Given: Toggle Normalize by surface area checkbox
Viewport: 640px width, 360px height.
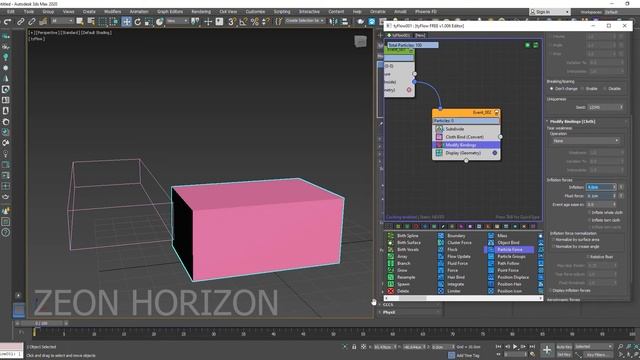Looking at the screenshot, I should pos(553,240).
